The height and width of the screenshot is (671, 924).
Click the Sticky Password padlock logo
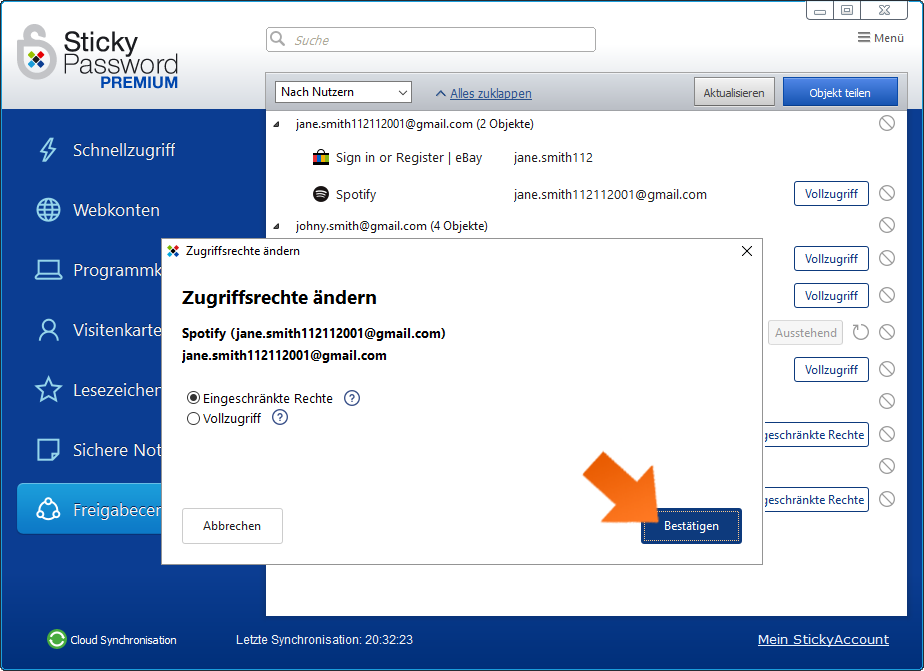tap(36, 52)
